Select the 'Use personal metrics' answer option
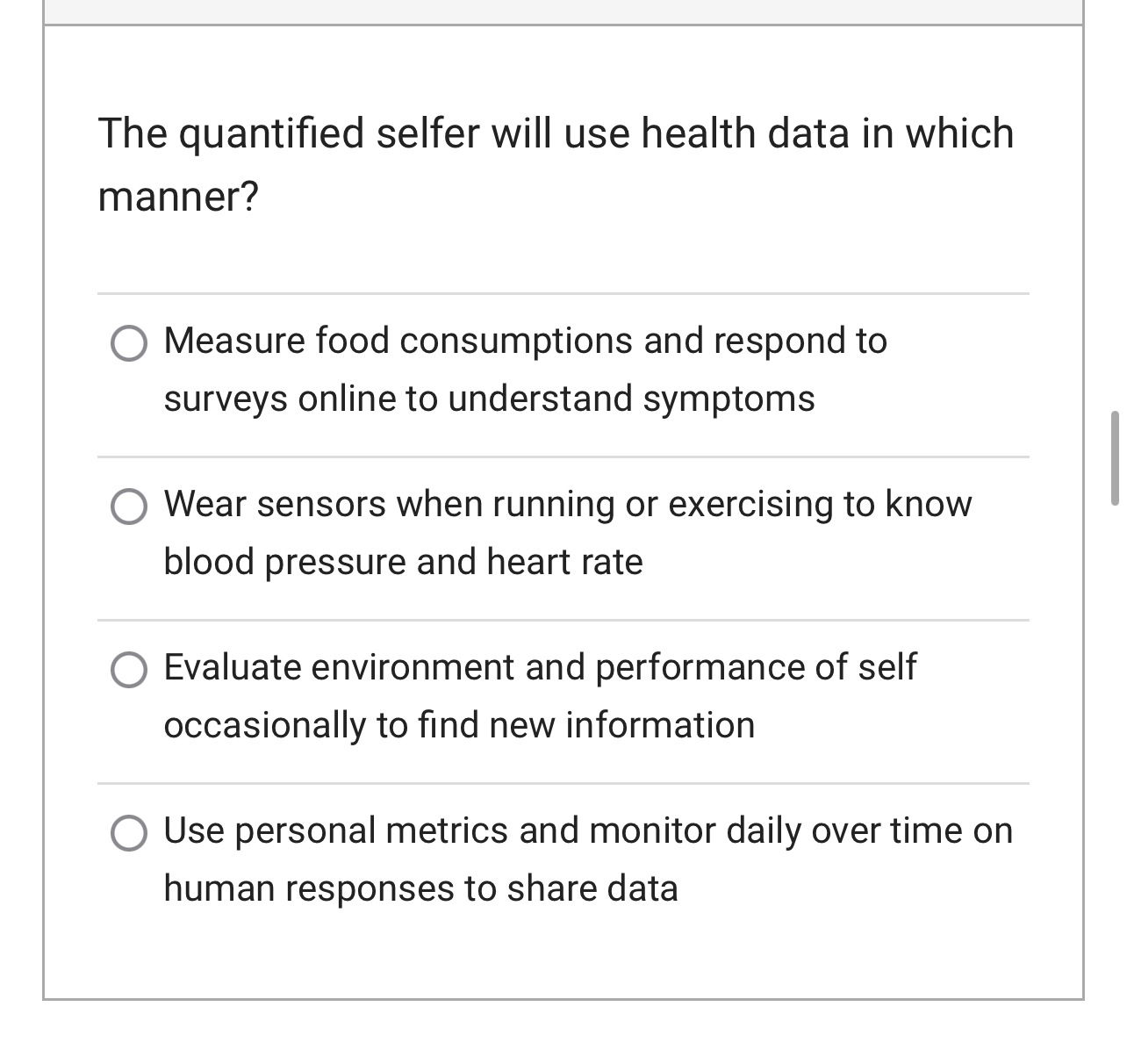 129,833
